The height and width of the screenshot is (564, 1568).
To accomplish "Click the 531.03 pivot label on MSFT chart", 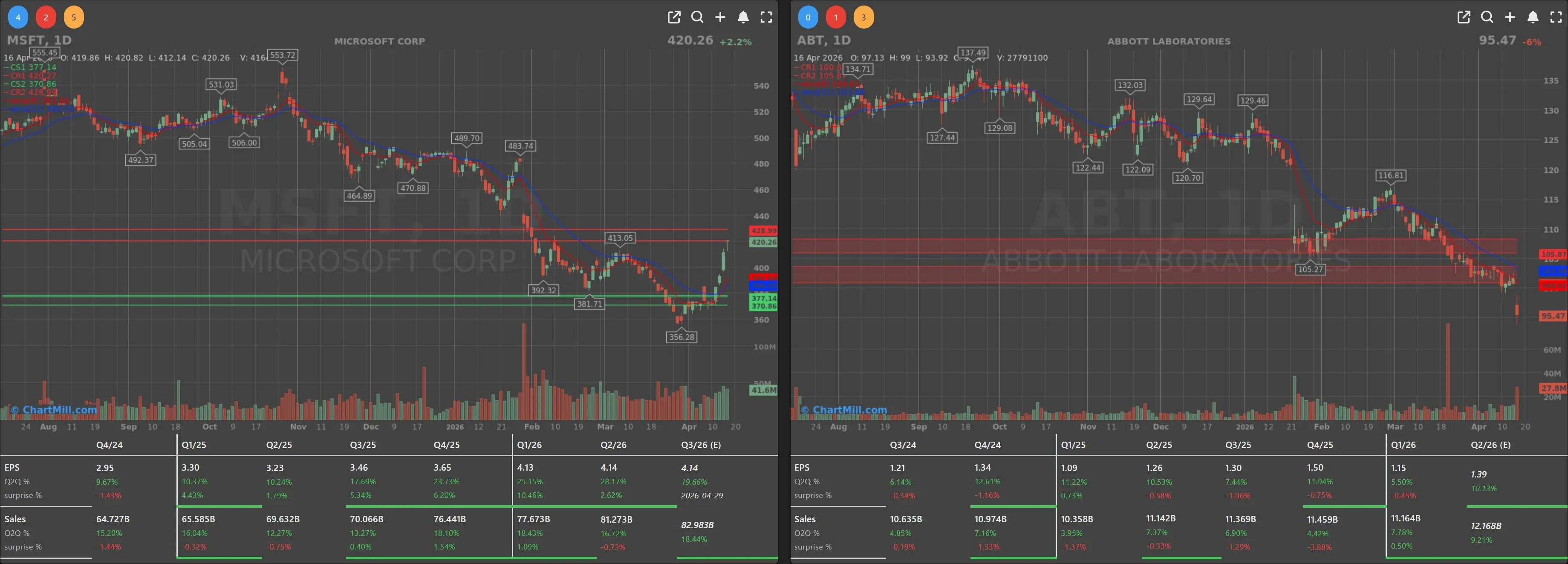I will pyautogui.click(x=221, y=85).
